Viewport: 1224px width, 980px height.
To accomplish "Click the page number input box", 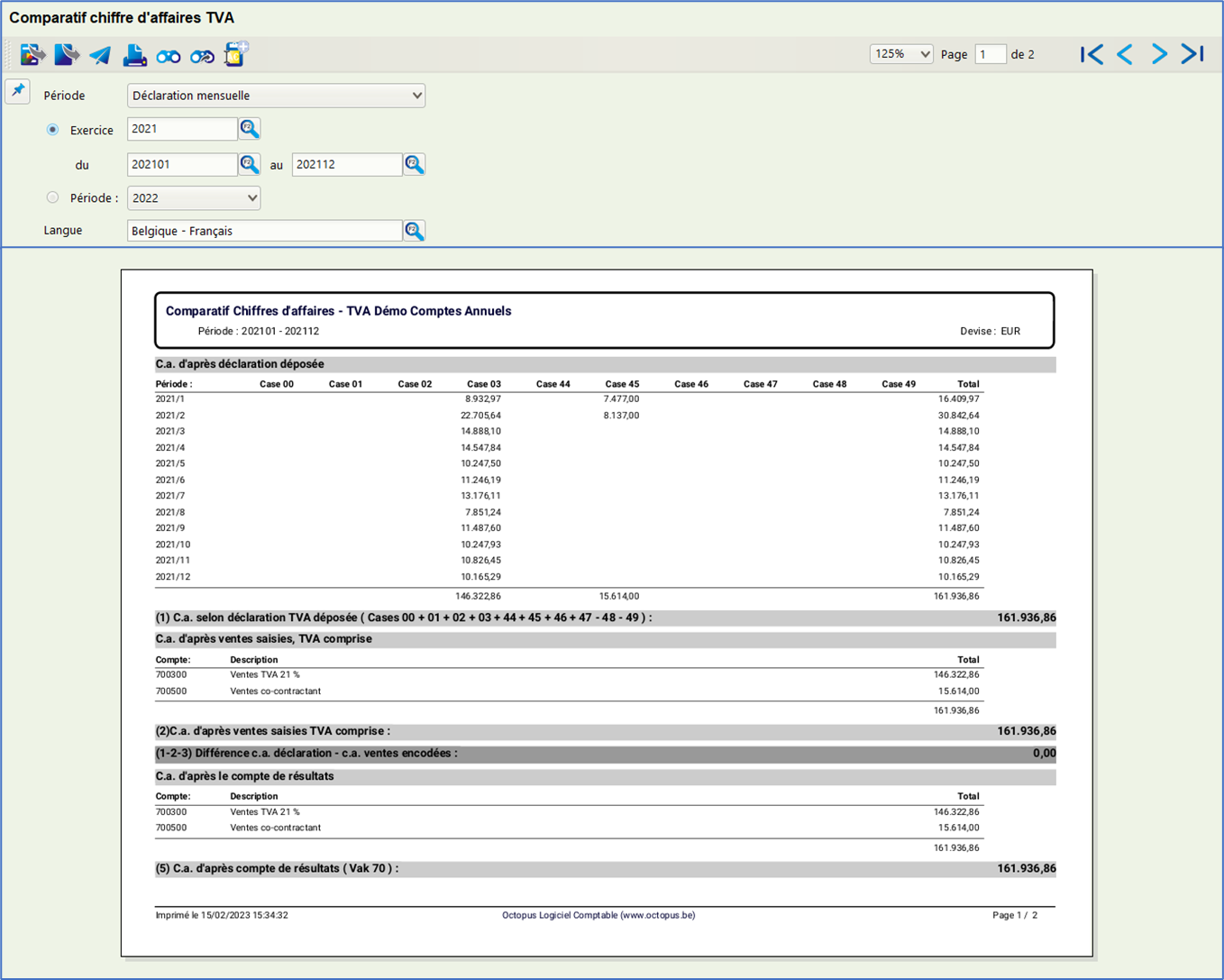I will click(x=990, y=54).
